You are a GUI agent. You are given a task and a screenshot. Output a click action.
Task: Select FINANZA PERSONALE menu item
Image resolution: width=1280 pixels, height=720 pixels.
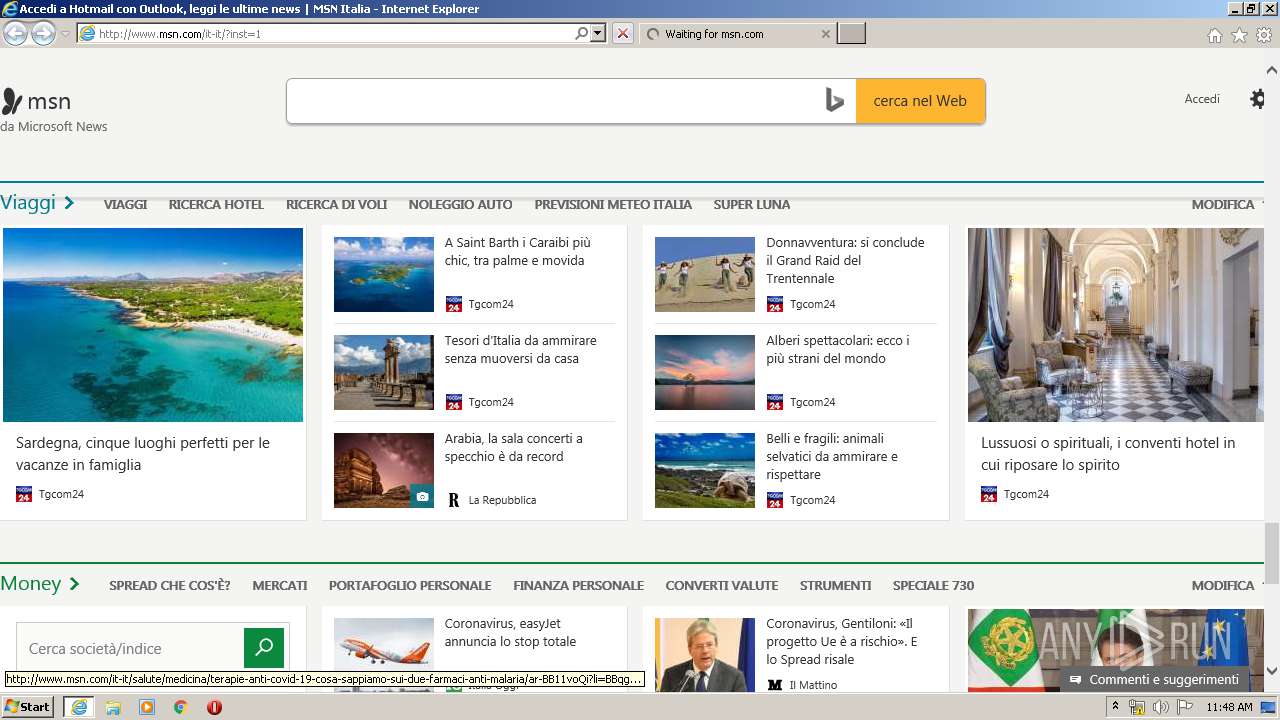click(x=578, y=586)
